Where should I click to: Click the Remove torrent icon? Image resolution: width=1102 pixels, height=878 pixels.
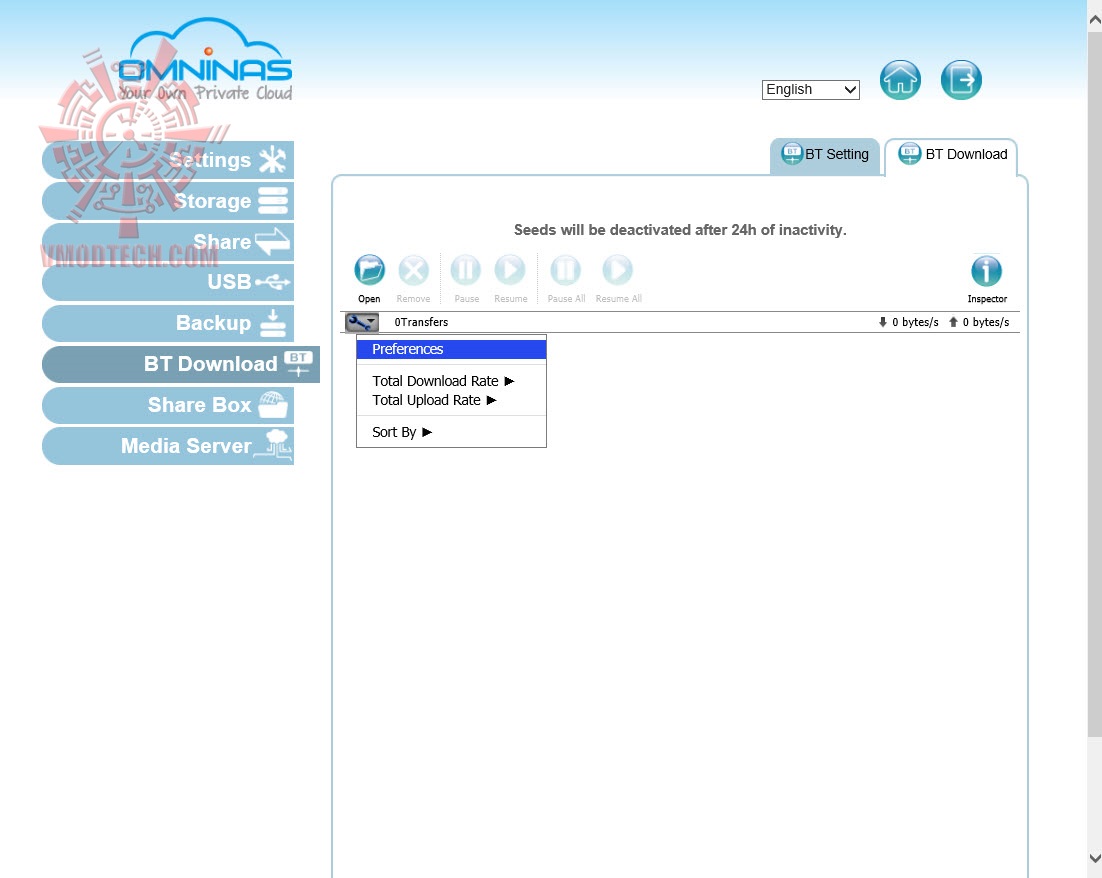point(413,271)
